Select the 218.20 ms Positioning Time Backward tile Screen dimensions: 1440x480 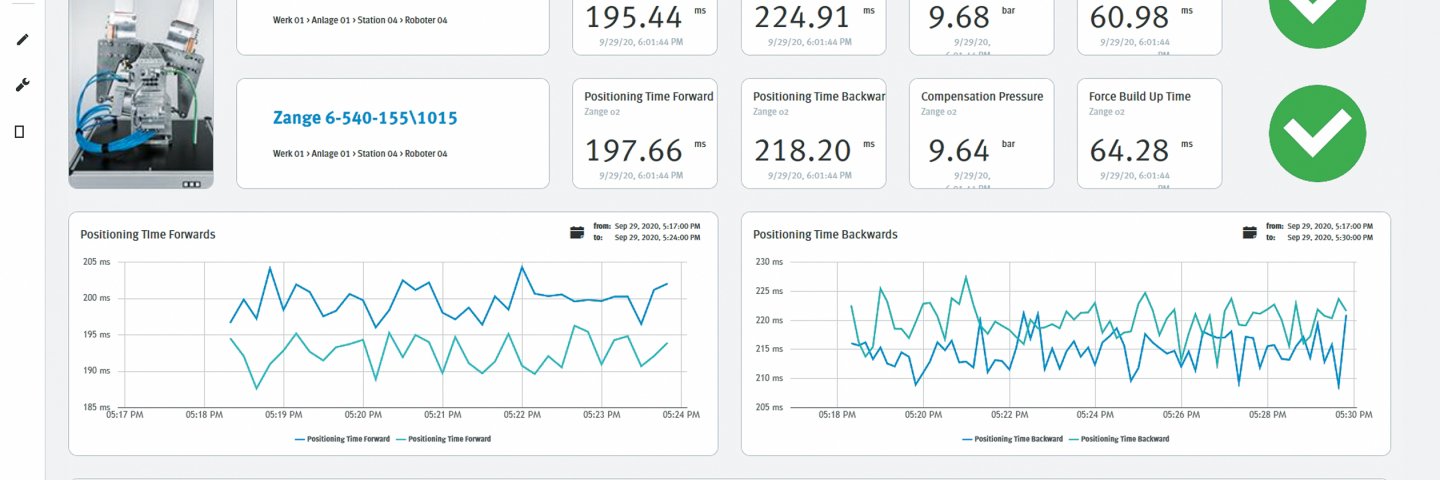(x=816, y=134)
